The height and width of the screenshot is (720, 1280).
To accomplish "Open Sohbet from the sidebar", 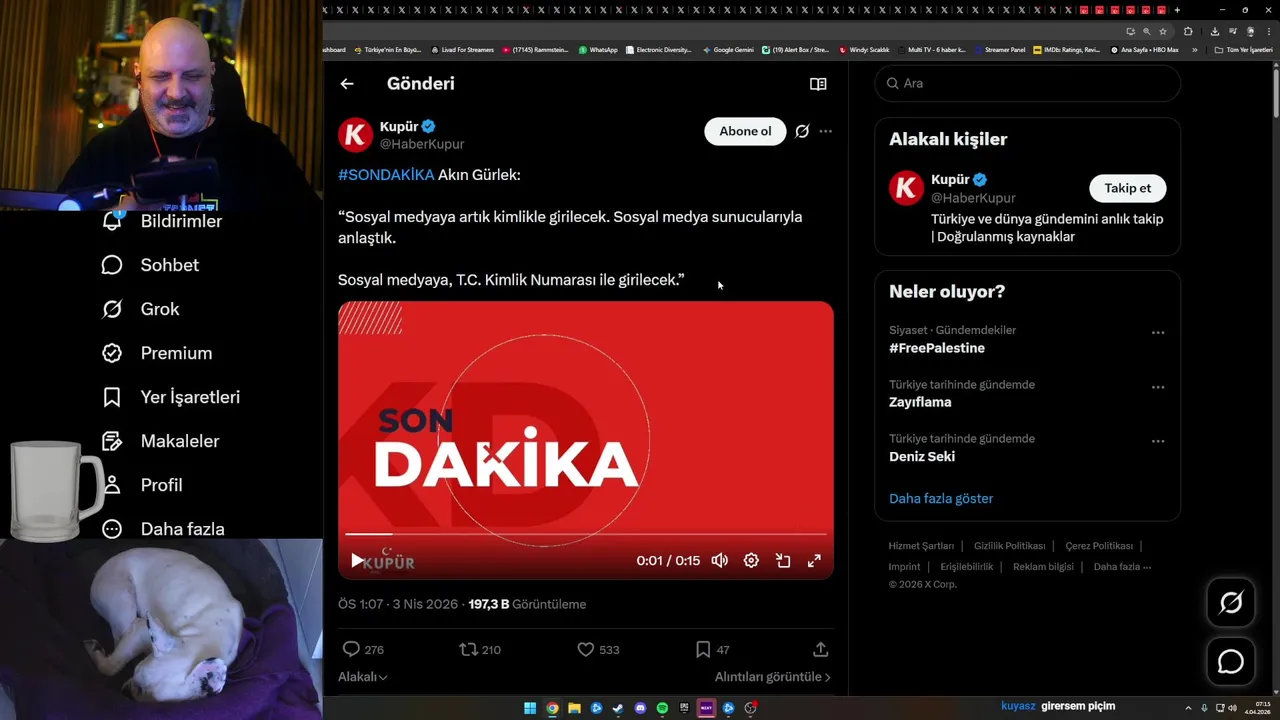I will (150, 265).
